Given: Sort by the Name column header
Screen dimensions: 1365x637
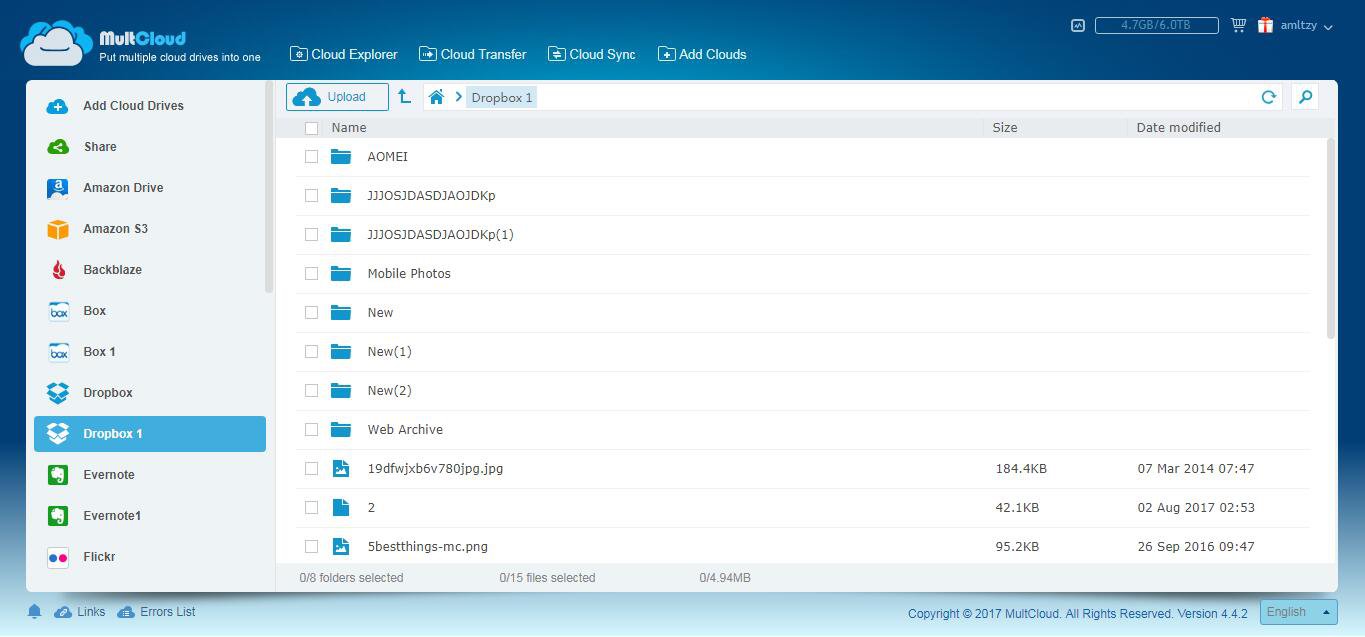Looking at the screenshot, I should click(x=349, y=127).
